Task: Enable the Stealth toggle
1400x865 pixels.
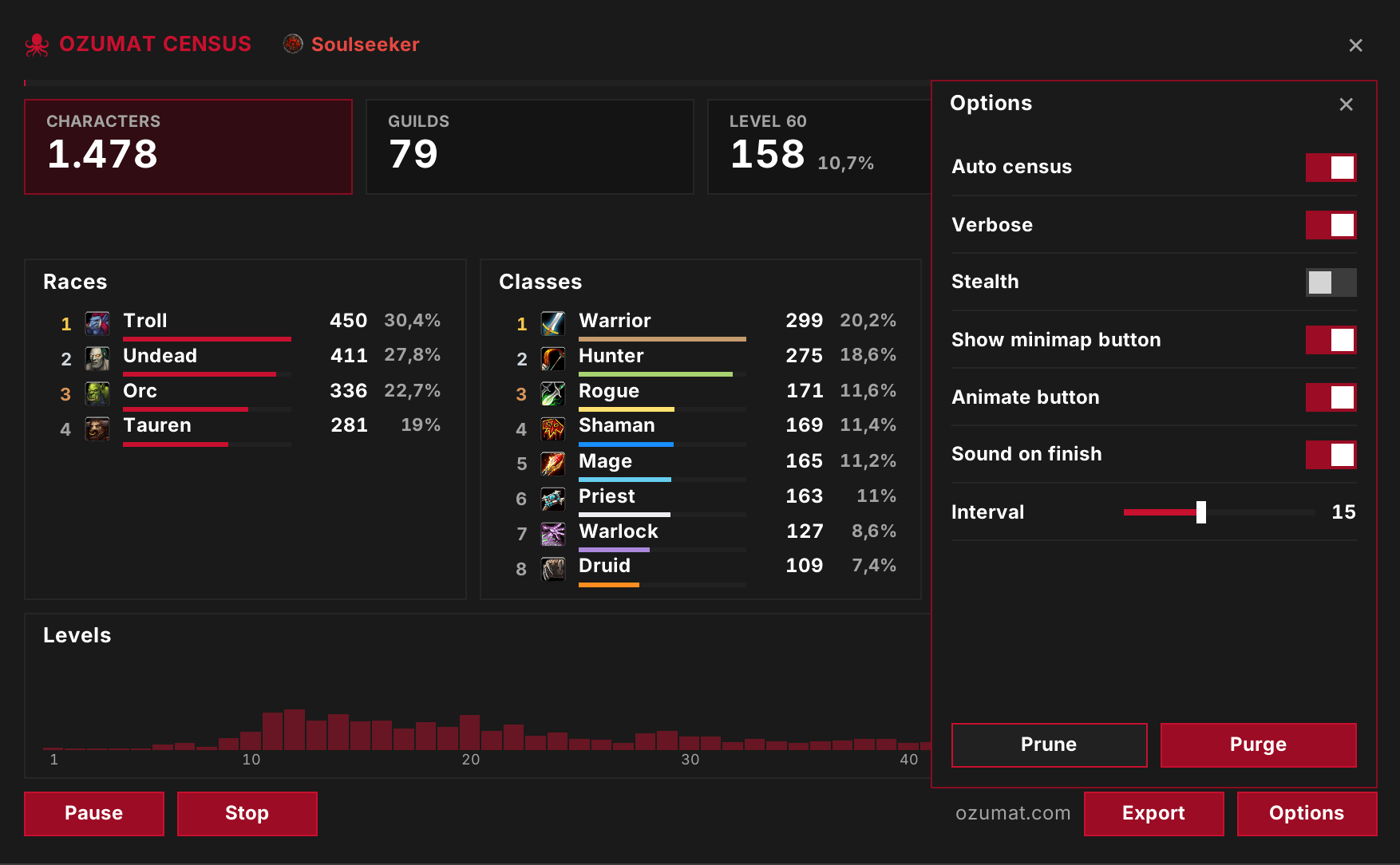Action: [1331, 282]
